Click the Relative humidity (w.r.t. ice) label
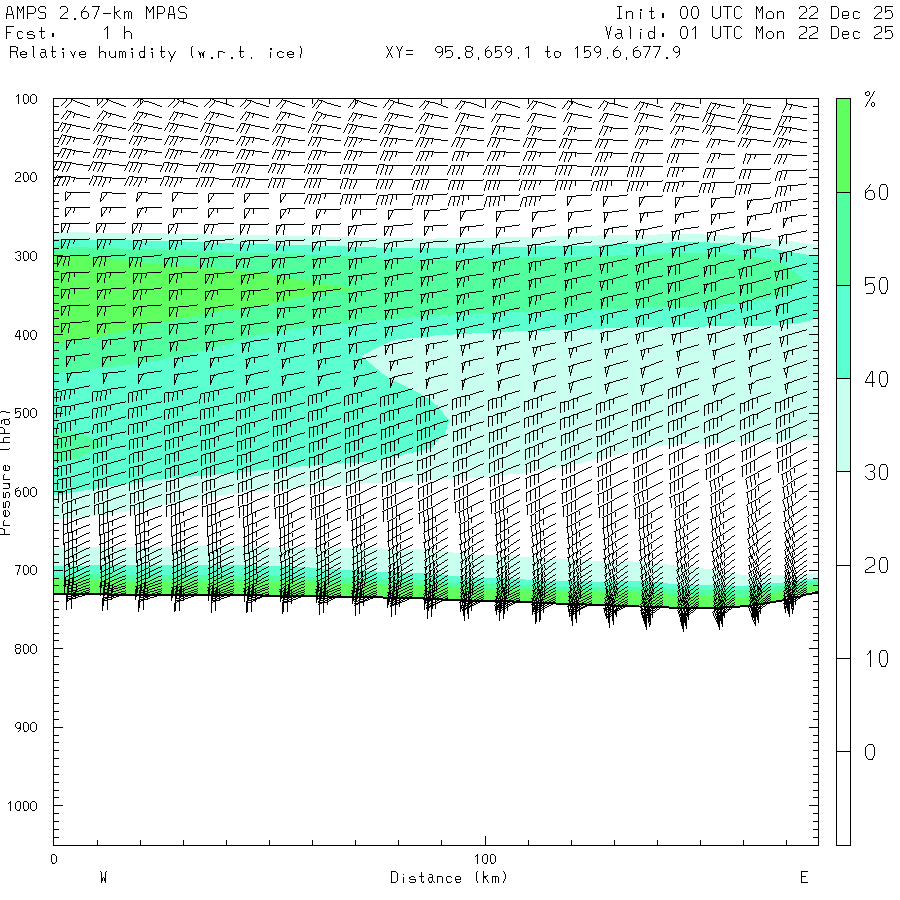The height and width of the screenshot is (900, 900). (x=156, y=53)
